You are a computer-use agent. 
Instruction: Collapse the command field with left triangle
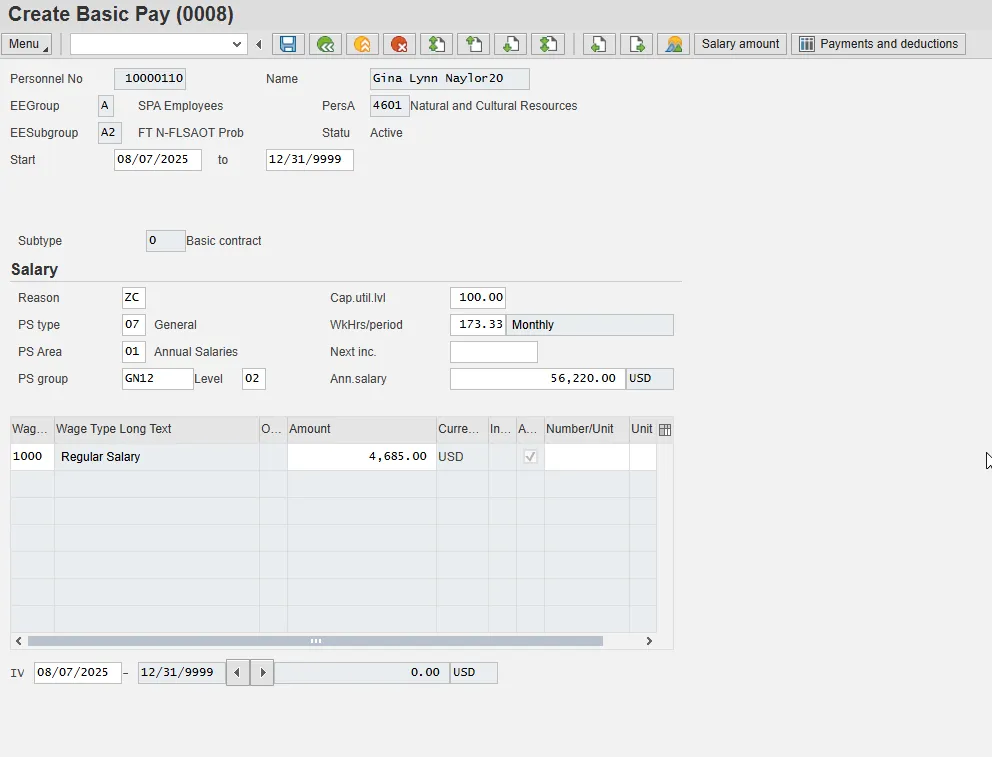[259, 44]
